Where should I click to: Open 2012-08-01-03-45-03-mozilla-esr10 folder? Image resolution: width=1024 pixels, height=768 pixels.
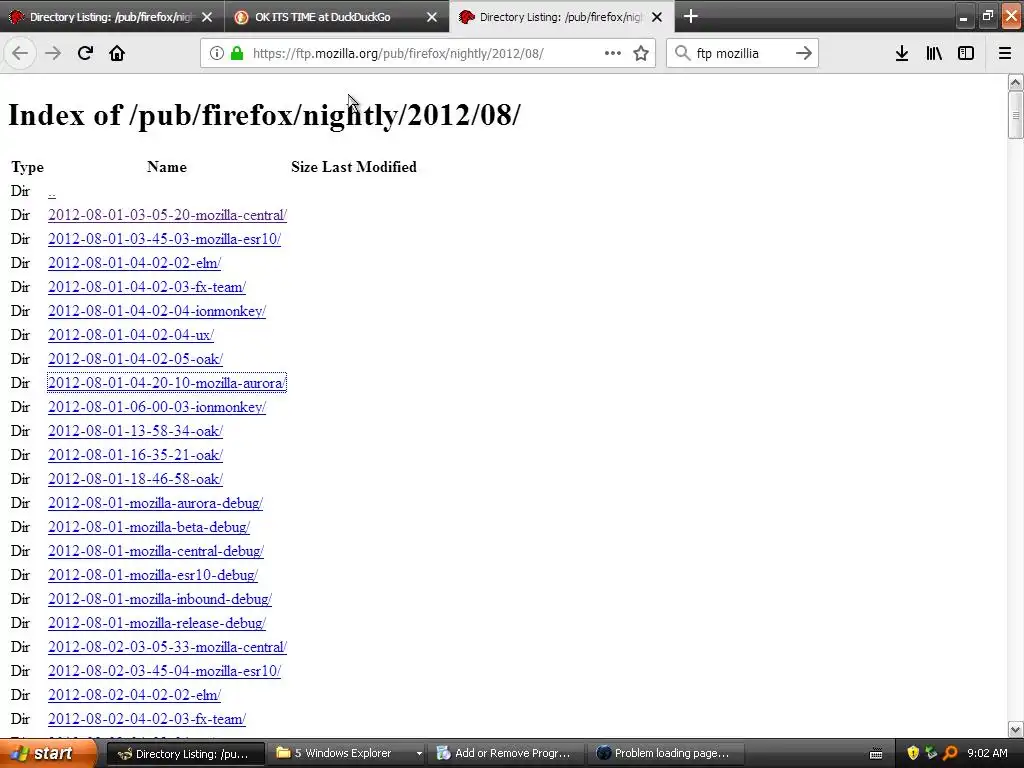click(x=164, y=239)
